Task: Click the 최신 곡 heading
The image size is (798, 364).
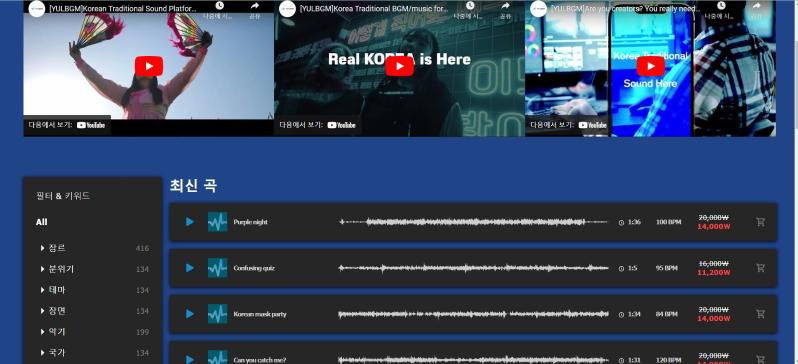Action: click(193, 186)
